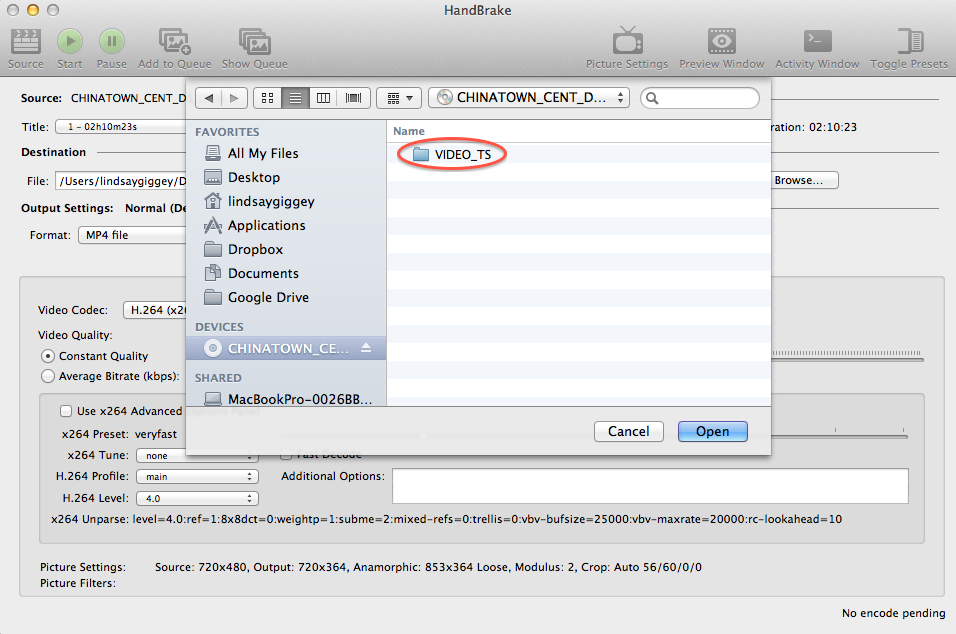The height and width of the screenshot is (634, 956).
Task: Select Average Bitrate (kbps) radio button
Action: click(48, 376)
